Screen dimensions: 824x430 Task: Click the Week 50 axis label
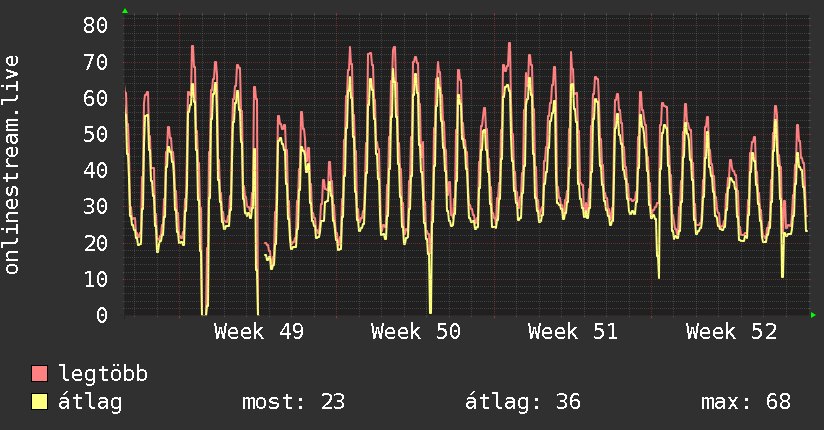coord(416,332)
